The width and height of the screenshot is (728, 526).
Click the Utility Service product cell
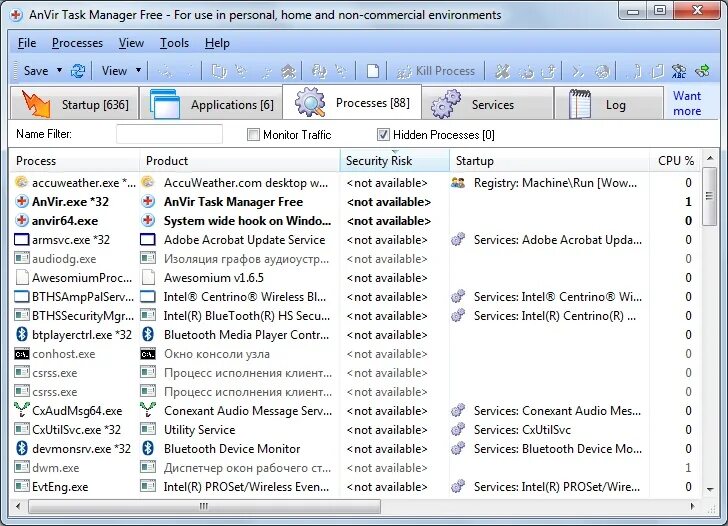pyautogui.click(x=200, y=429)
